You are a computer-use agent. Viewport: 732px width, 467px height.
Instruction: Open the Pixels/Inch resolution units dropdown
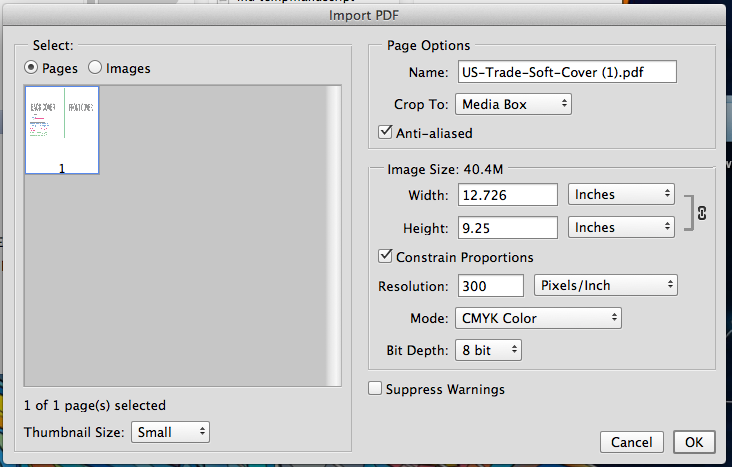pyautogui.click(x=606, y=285)
